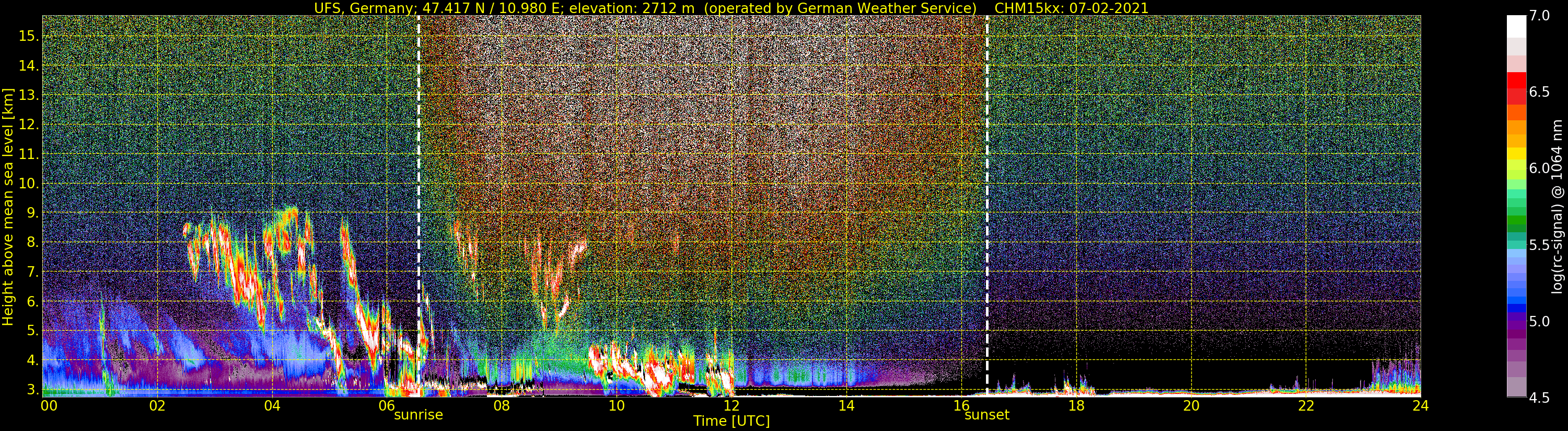This screenshot has height=431, width=1568.
Task: Click the Height above mean sea level label
Action: coord(8,207)
